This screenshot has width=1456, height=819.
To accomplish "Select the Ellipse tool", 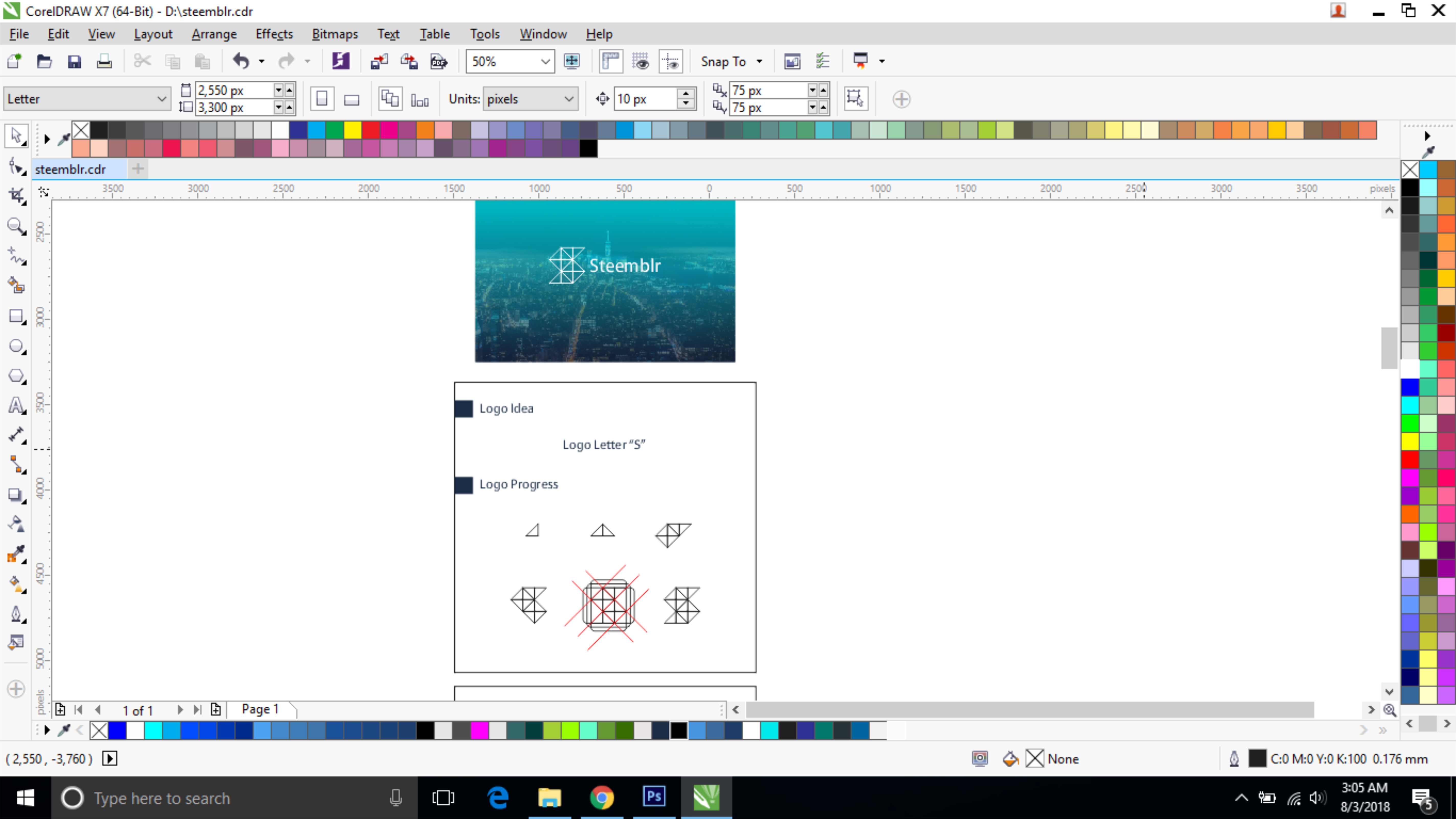I will point(16,346).
